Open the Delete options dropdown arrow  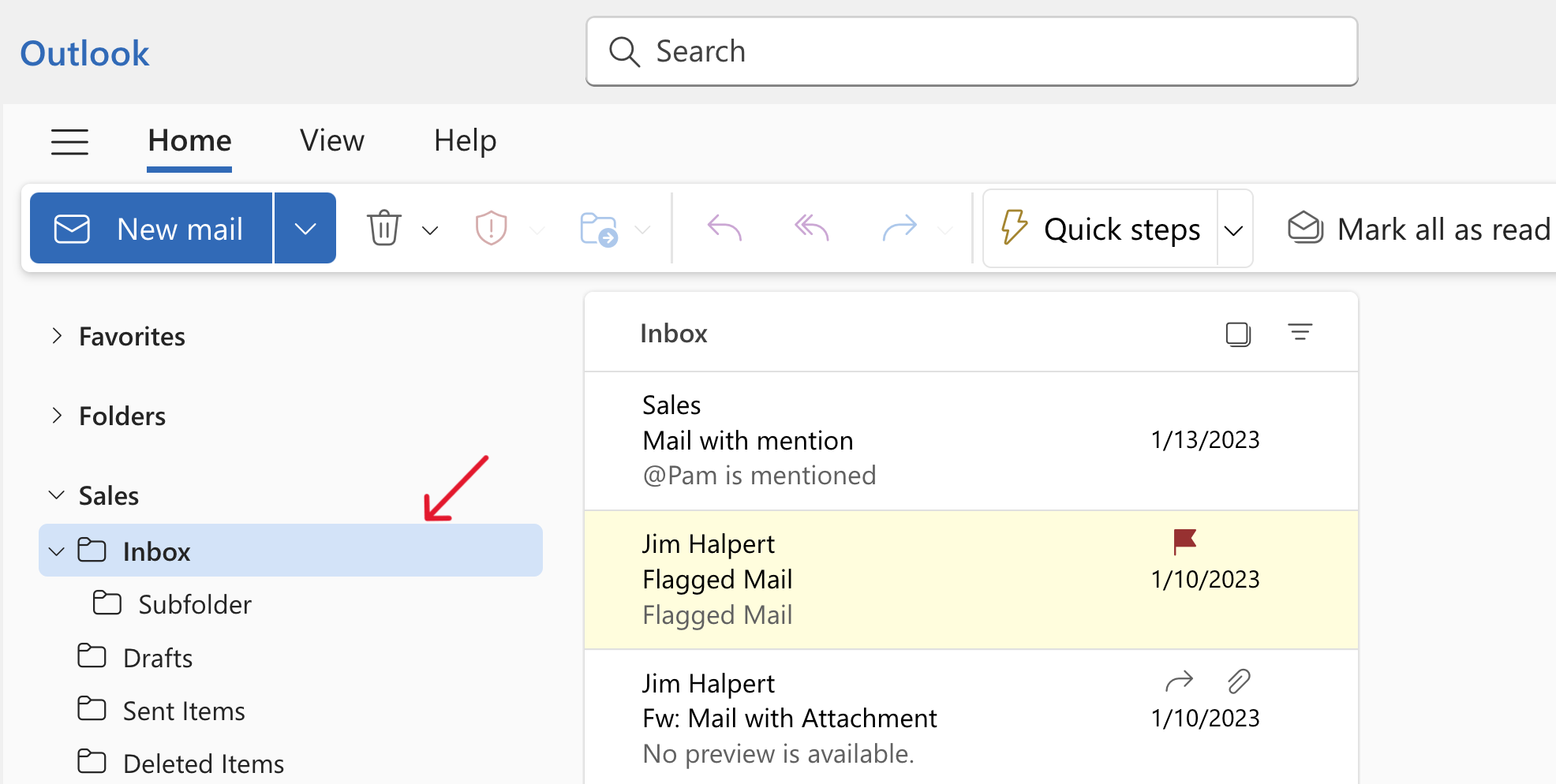coord(430,230)
